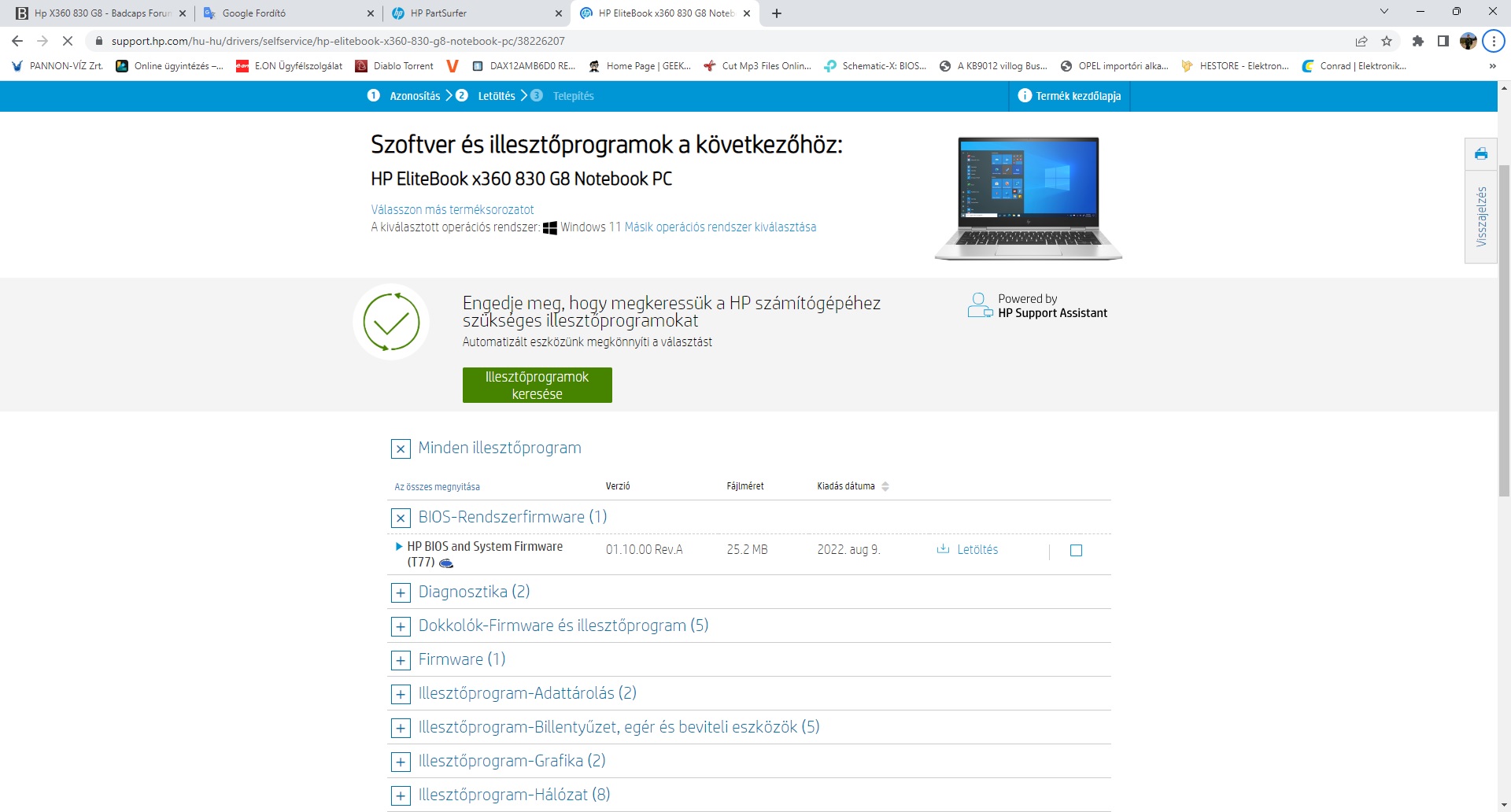Switch to the Google Fordító tab
The height and width of the screenshot is (812, 1511).
(290, 13)
